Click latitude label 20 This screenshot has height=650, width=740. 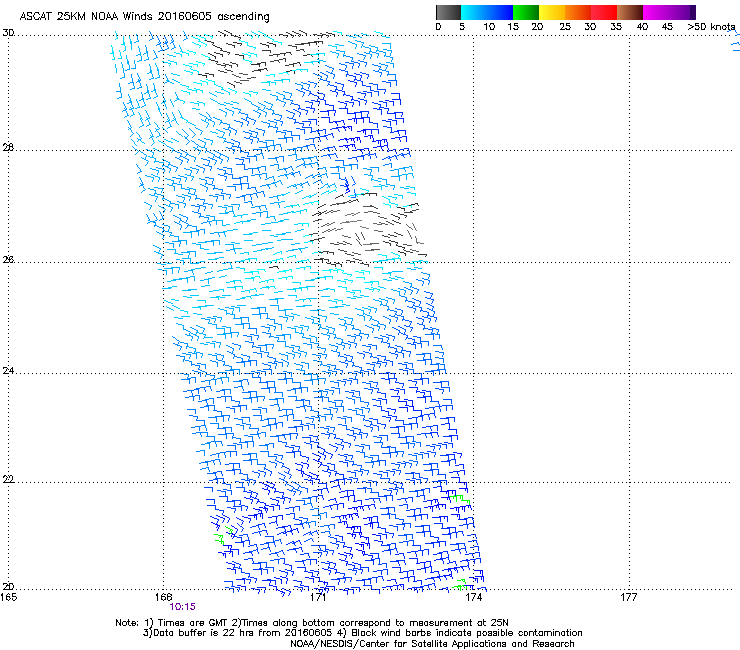coord(8,587)
